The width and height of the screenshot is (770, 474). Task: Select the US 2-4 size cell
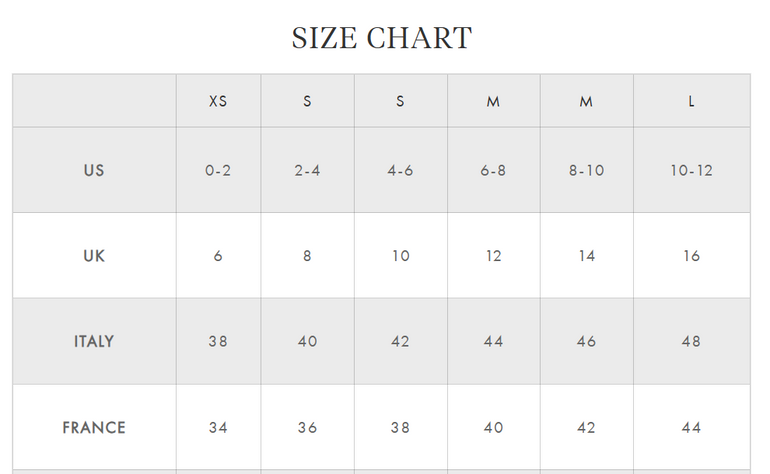(x=307, y=170)
